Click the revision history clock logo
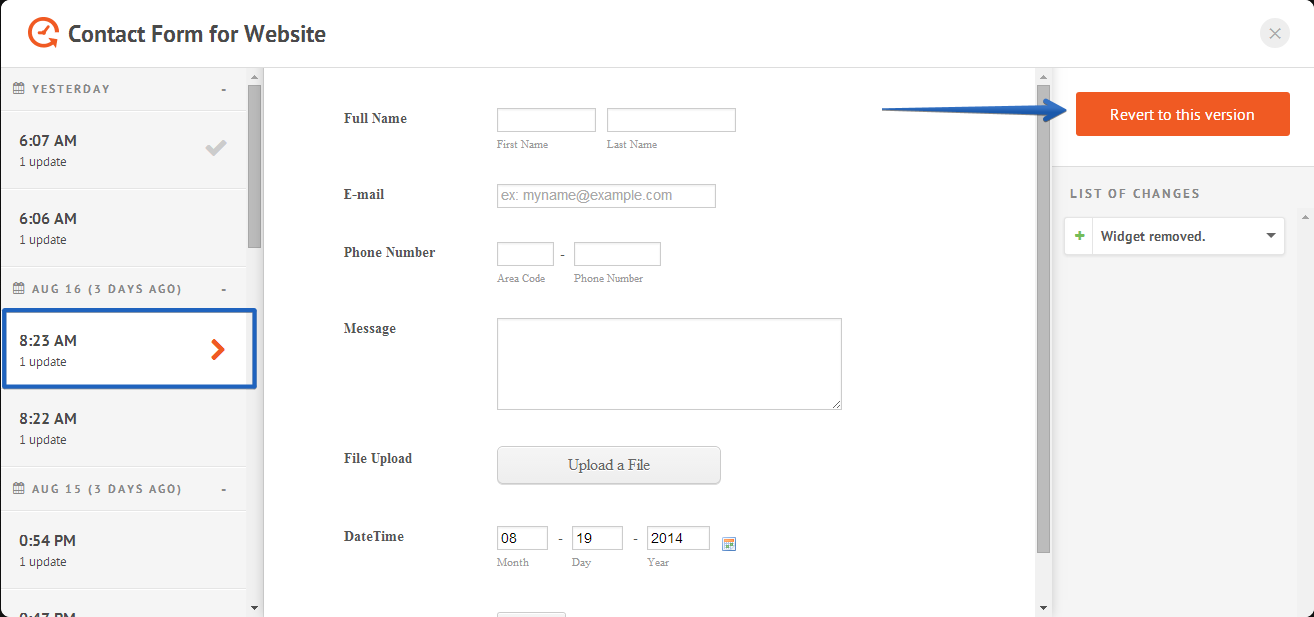Screen dimensions: 1314x617 click(x=43, y=34)
